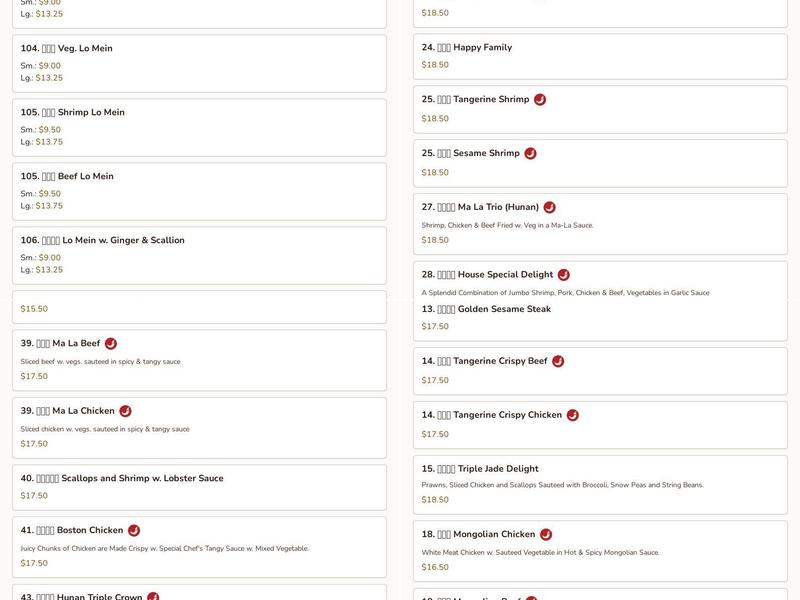Click the spicy icon beside Tangerine Shrimp
The image size is (800, 600).
point(540,100)
